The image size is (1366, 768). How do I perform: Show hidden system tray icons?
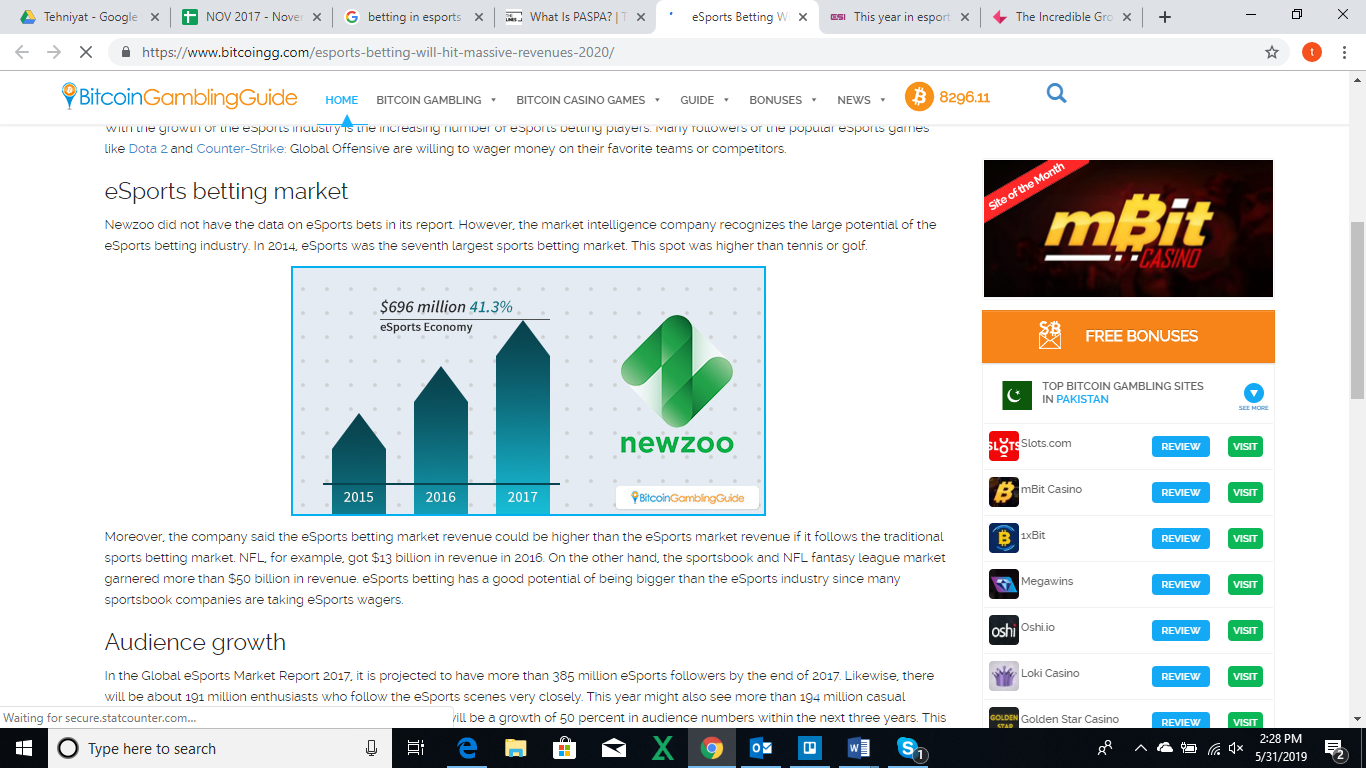pyautogui.click(x=1140, y=748)
